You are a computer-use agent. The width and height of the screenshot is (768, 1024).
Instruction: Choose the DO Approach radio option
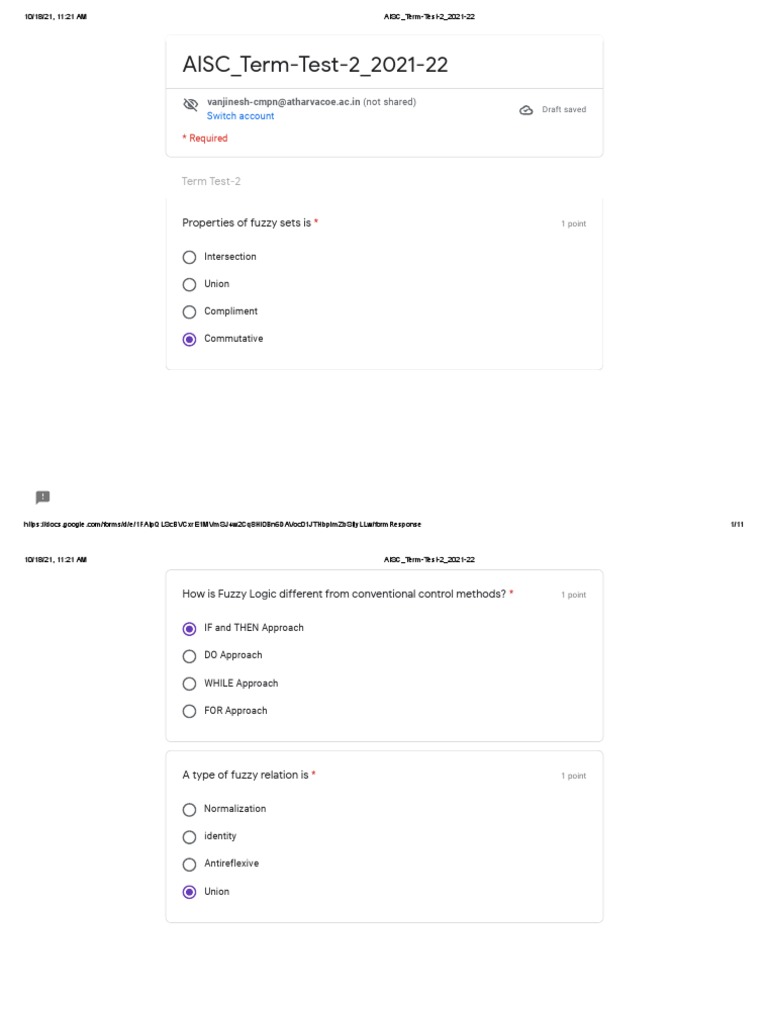[189, 656]
